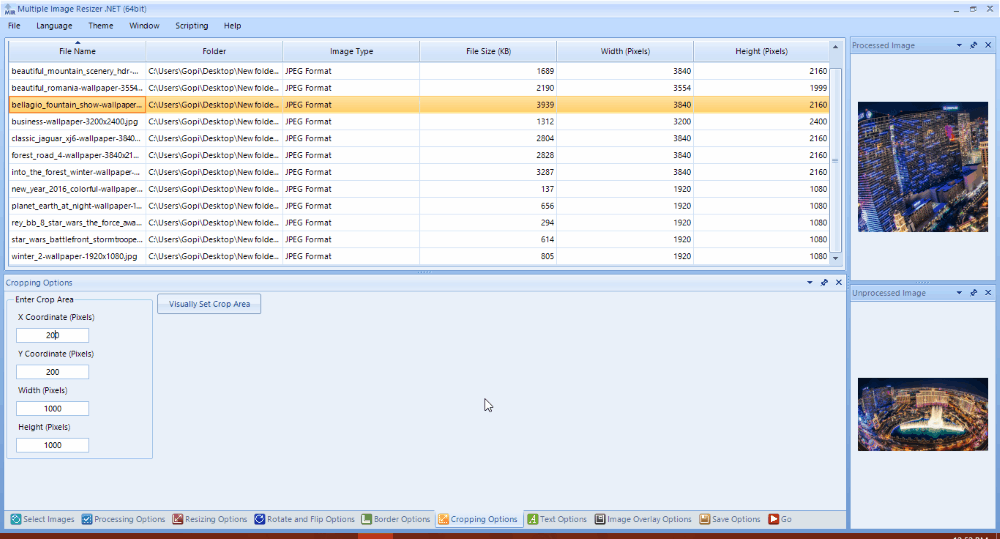Click the Processed Image preview thumbnail
Viewport: 1000px width, 539px height.
[922, 166]
